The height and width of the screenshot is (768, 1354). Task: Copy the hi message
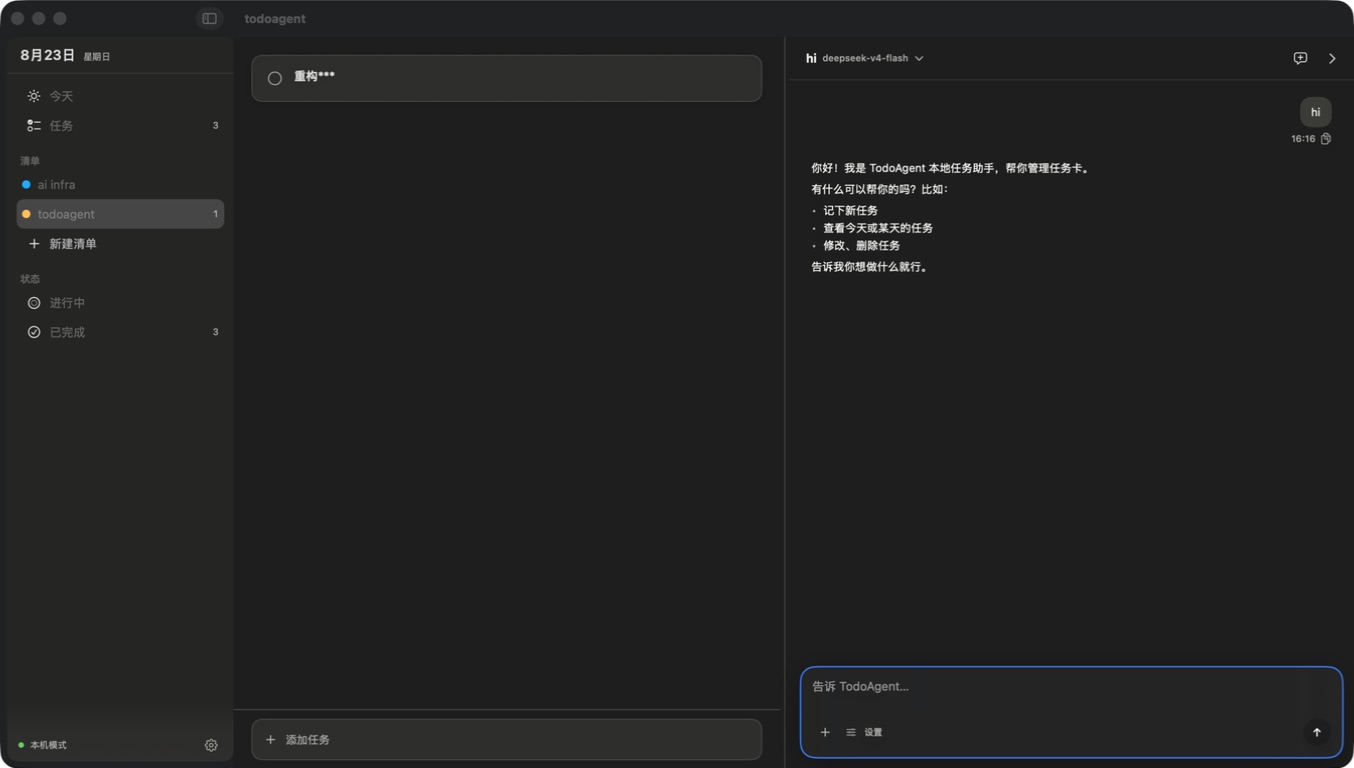(x=1326, y=139)
